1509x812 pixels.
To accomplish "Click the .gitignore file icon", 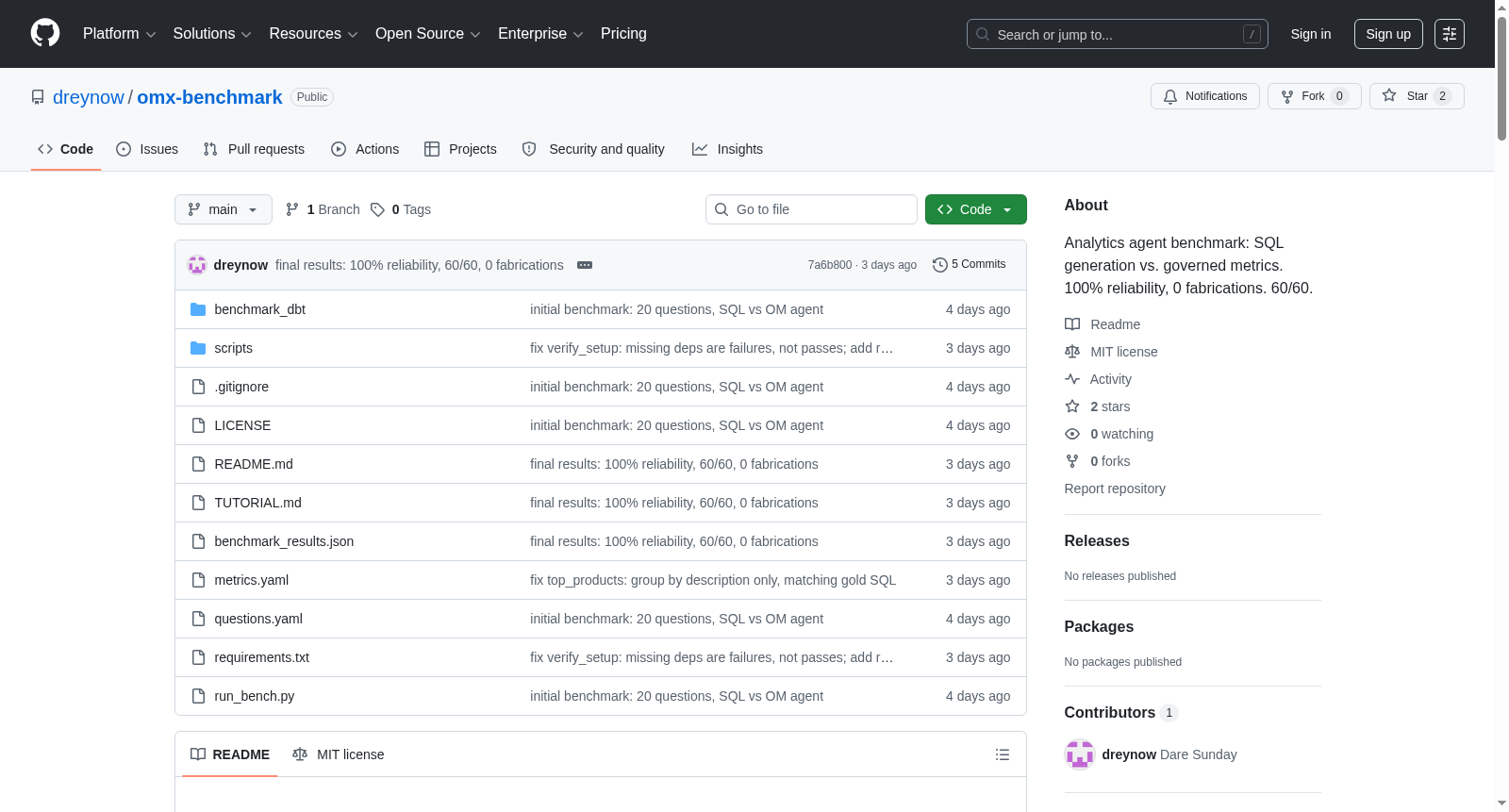I will pos(198,387).
